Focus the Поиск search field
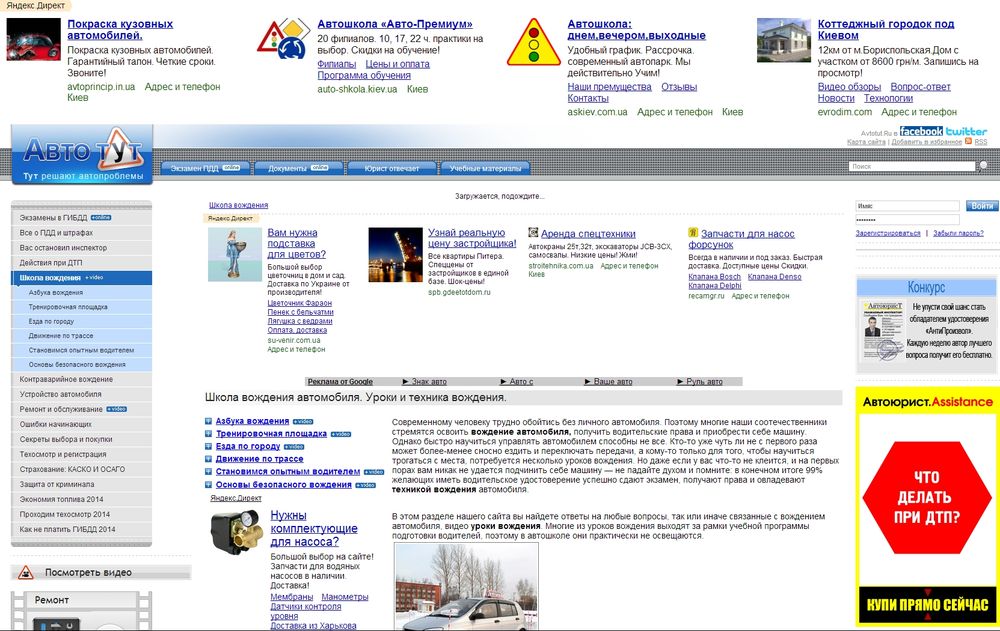 911,167
